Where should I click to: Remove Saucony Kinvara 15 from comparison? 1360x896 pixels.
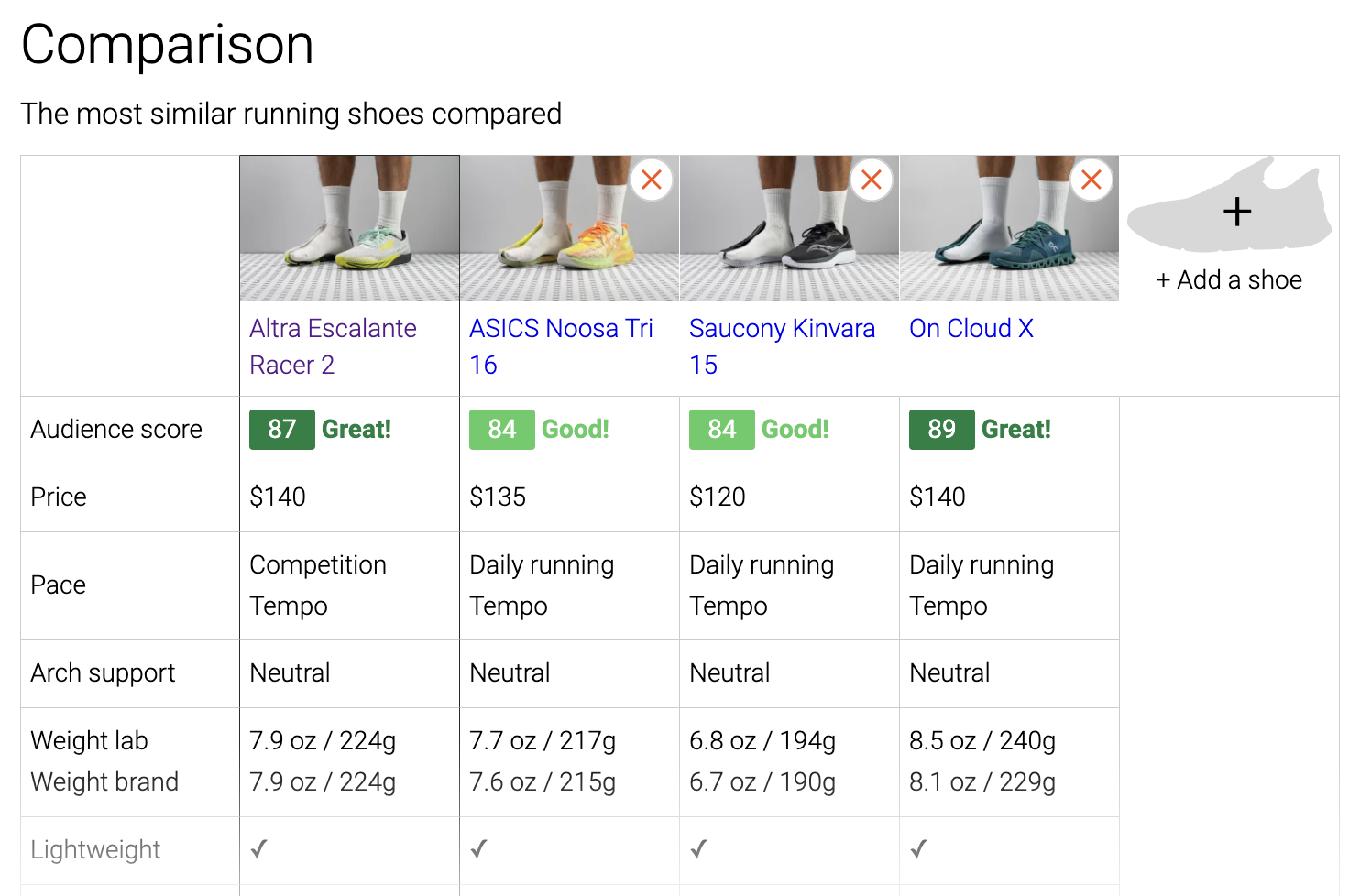coord(872,180)
